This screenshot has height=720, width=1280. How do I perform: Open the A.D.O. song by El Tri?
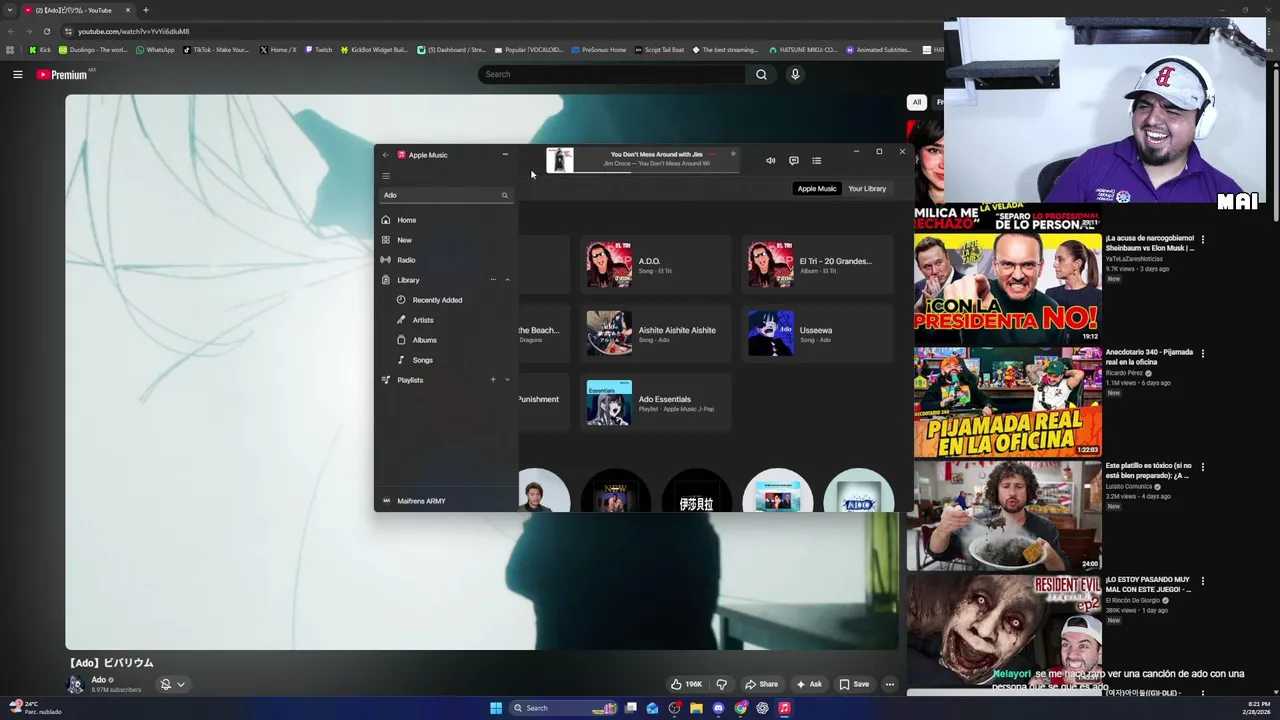pos(655,265)
